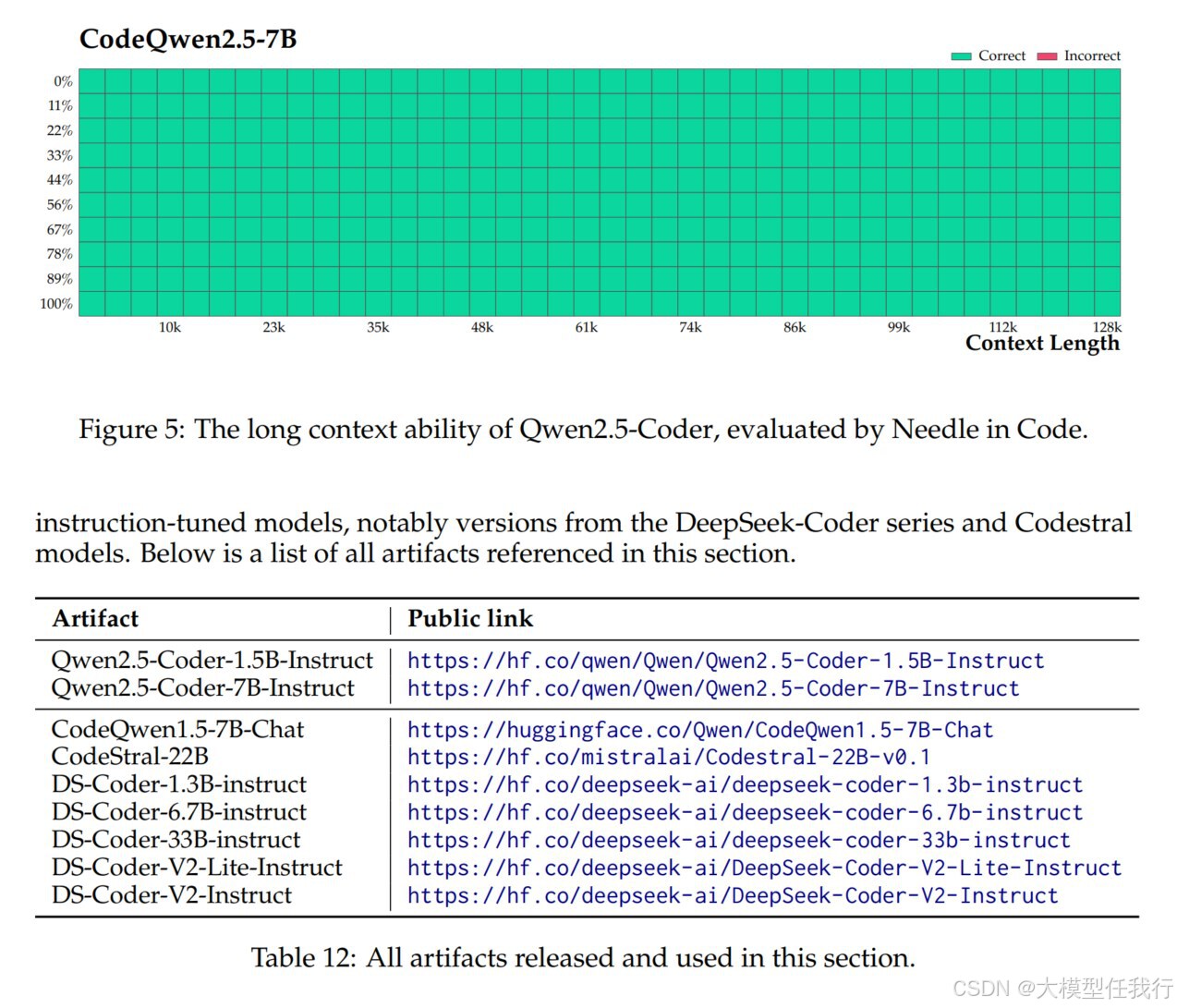Select the DS-Coder-1.3B-instruct artifact name

[x=179, y=784]
